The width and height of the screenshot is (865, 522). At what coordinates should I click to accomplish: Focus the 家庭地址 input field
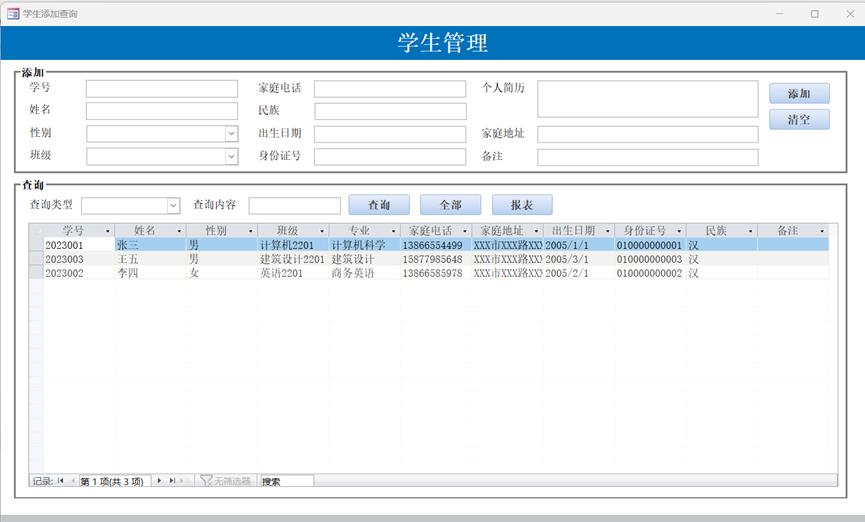point(648,134)
